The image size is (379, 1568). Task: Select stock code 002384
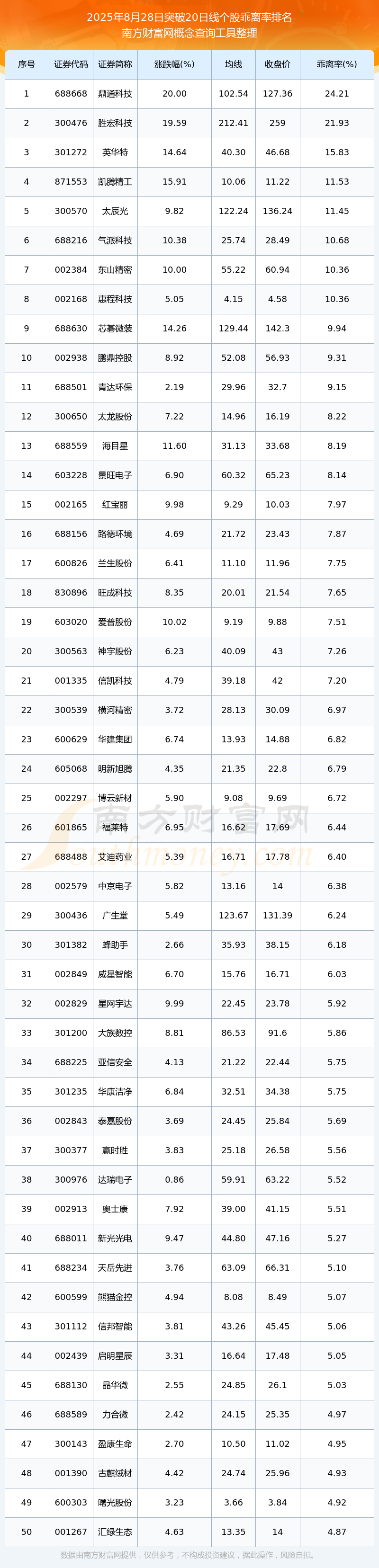[x=71, y=270]
